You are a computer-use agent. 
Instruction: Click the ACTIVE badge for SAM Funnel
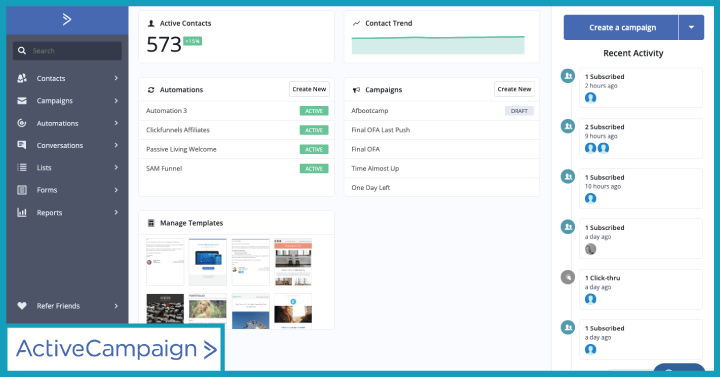coord(314,169)
